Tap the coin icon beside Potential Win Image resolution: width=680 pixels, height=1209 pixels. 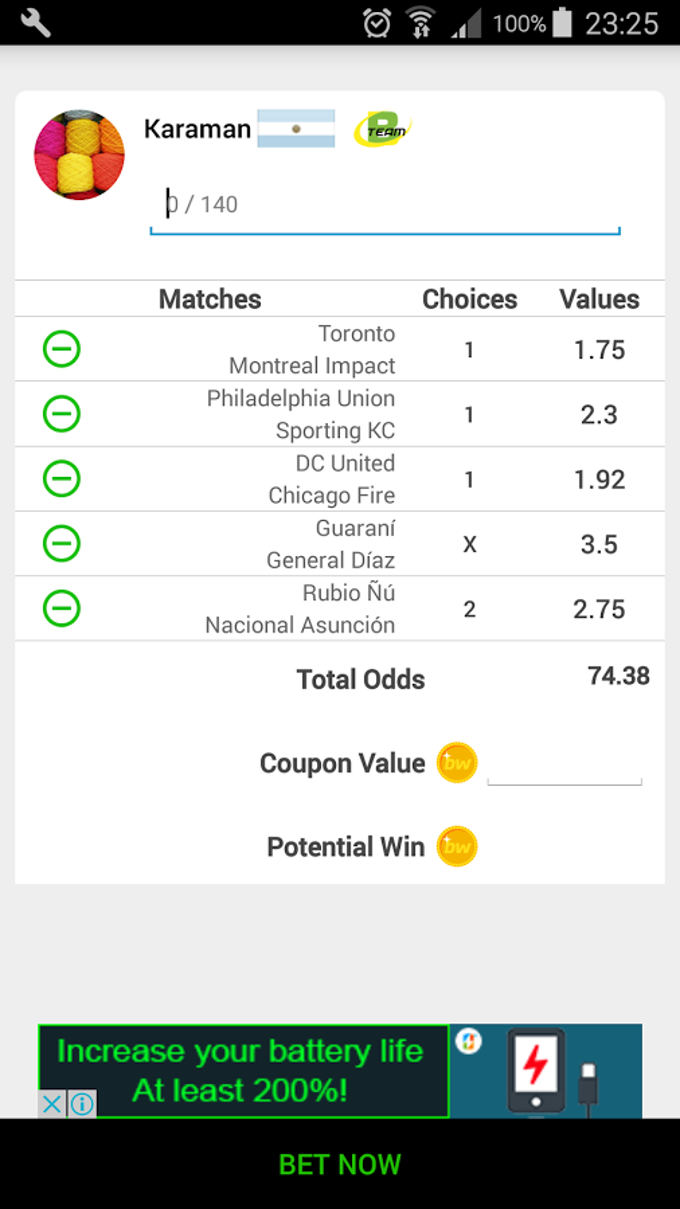click(x=457, y=847)
